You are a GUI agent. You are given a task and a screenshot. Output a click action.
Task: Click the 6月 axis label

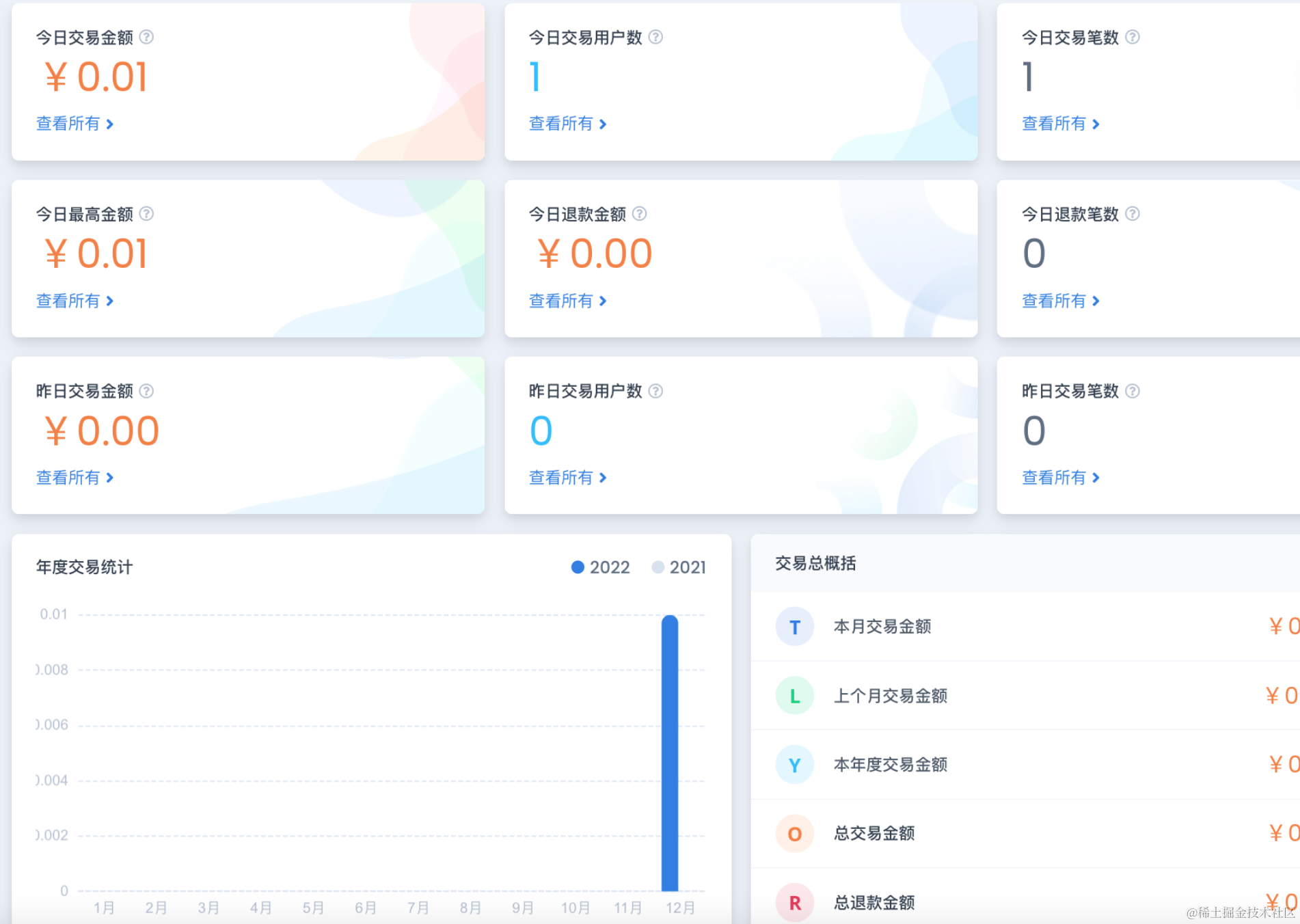click(366, 908)
